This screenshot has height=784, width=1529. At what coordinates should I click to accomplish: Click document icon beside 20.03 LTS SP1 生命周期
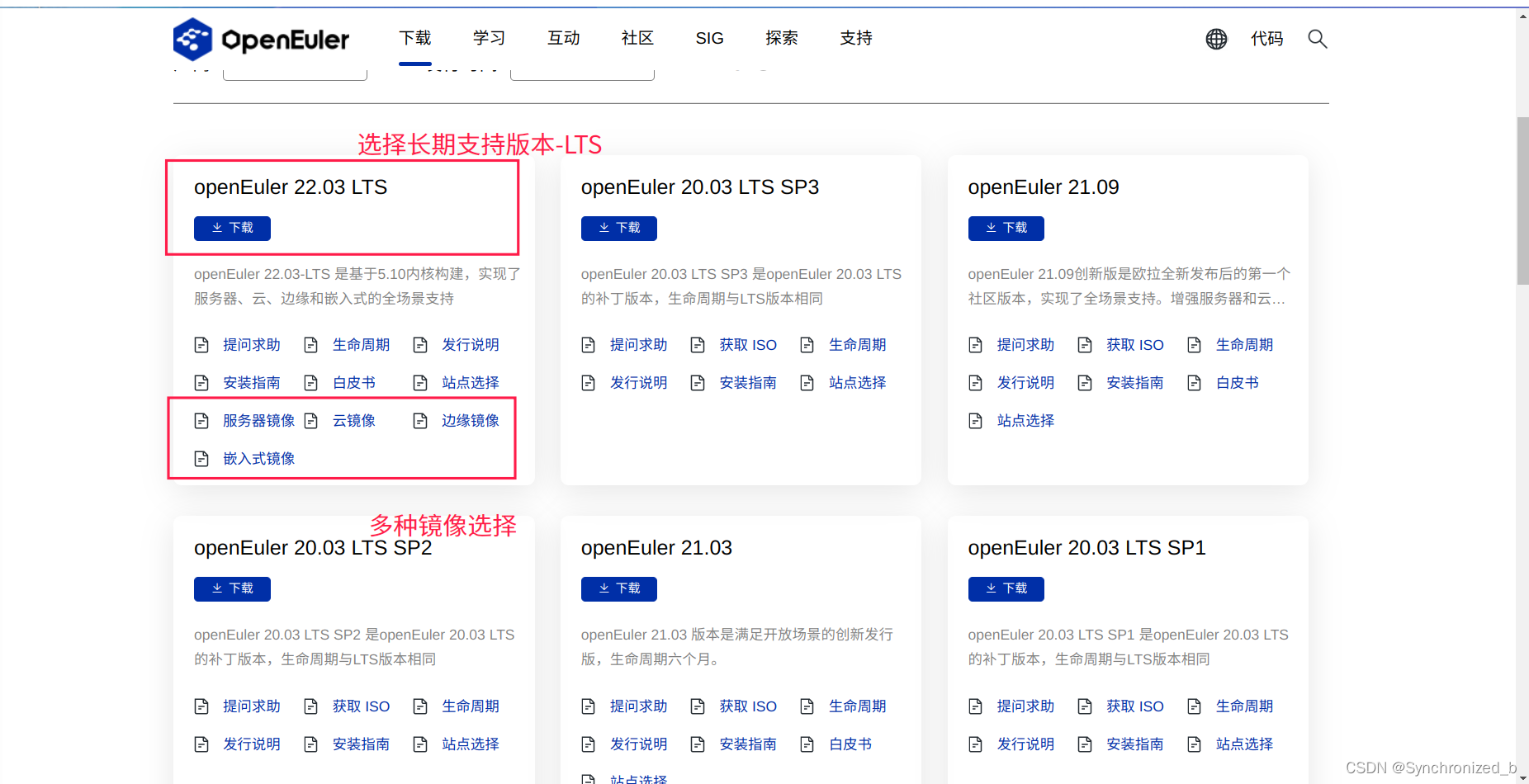(x=1195, y=706)
